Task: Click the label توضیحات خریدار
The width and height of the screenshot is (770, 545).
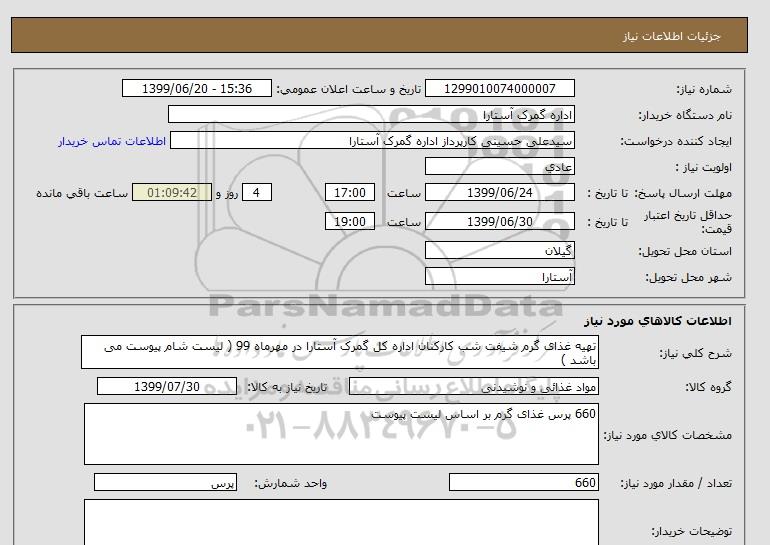Action: pyautogui.click(x=691, y=532)
